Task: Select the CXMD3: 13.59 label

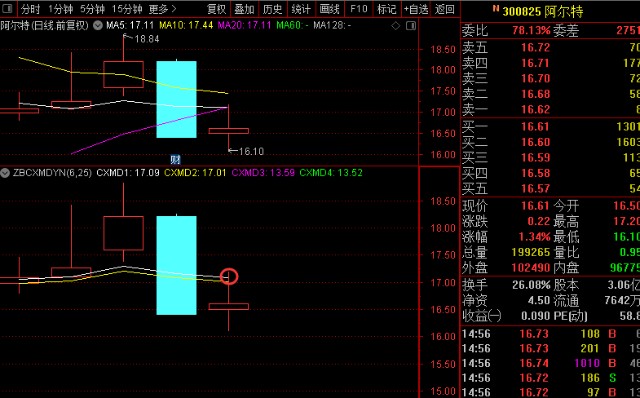Action: click(x=263, y=173)
